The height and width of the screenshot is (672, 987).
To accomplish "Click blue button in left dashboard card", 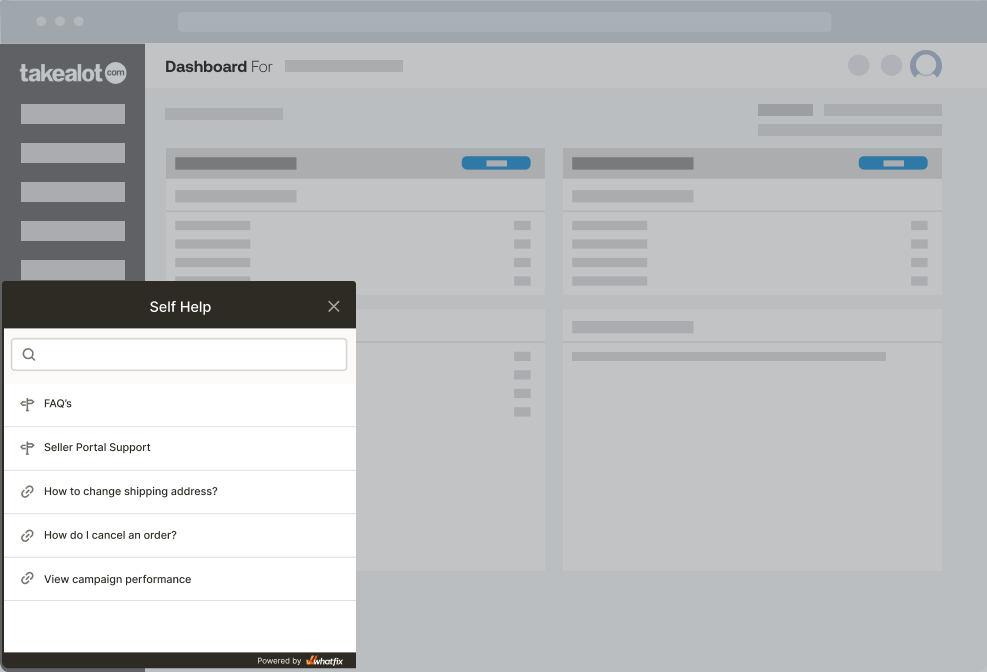I will [496, 163].
